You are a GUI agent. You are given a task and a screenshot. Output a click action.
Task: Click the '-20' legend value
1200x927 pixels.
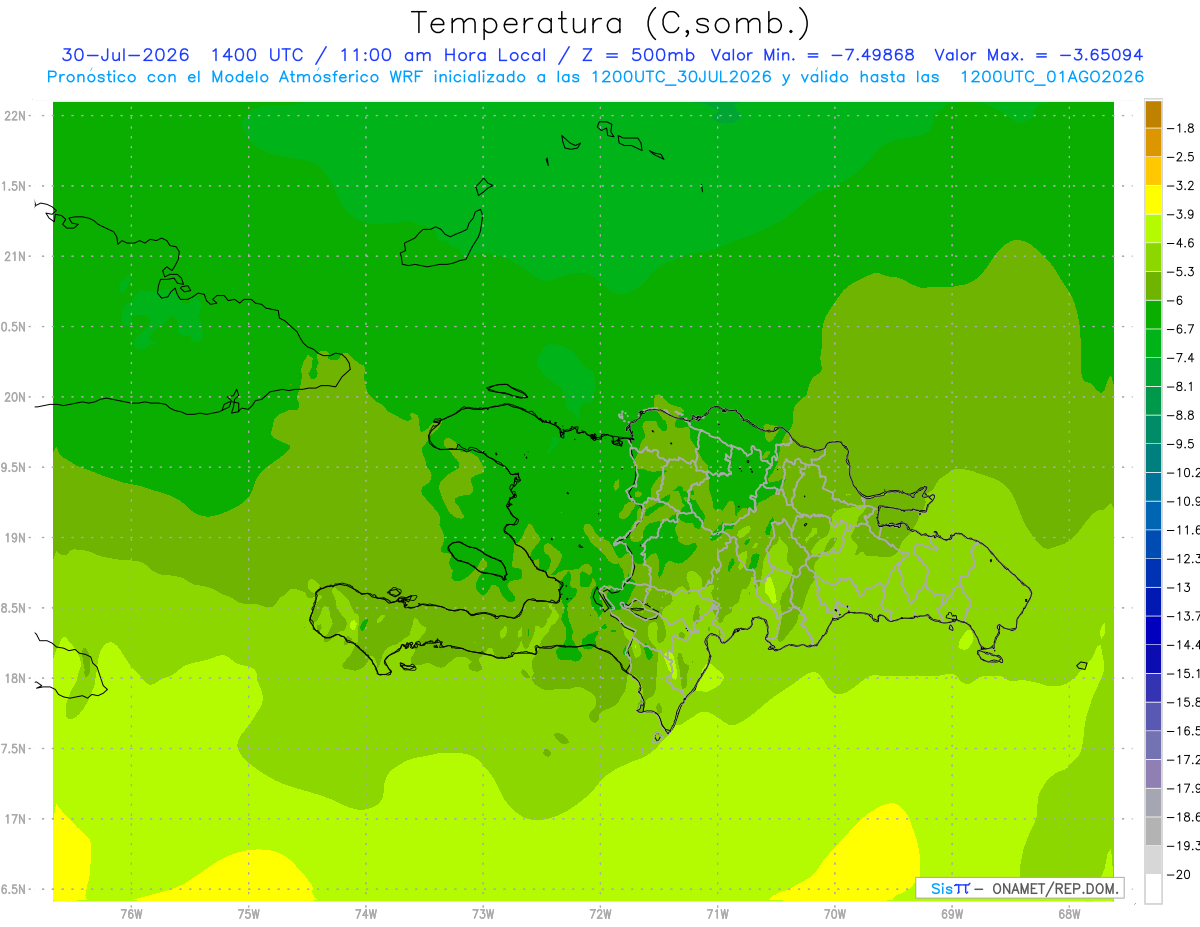(x=1180, y=874)
